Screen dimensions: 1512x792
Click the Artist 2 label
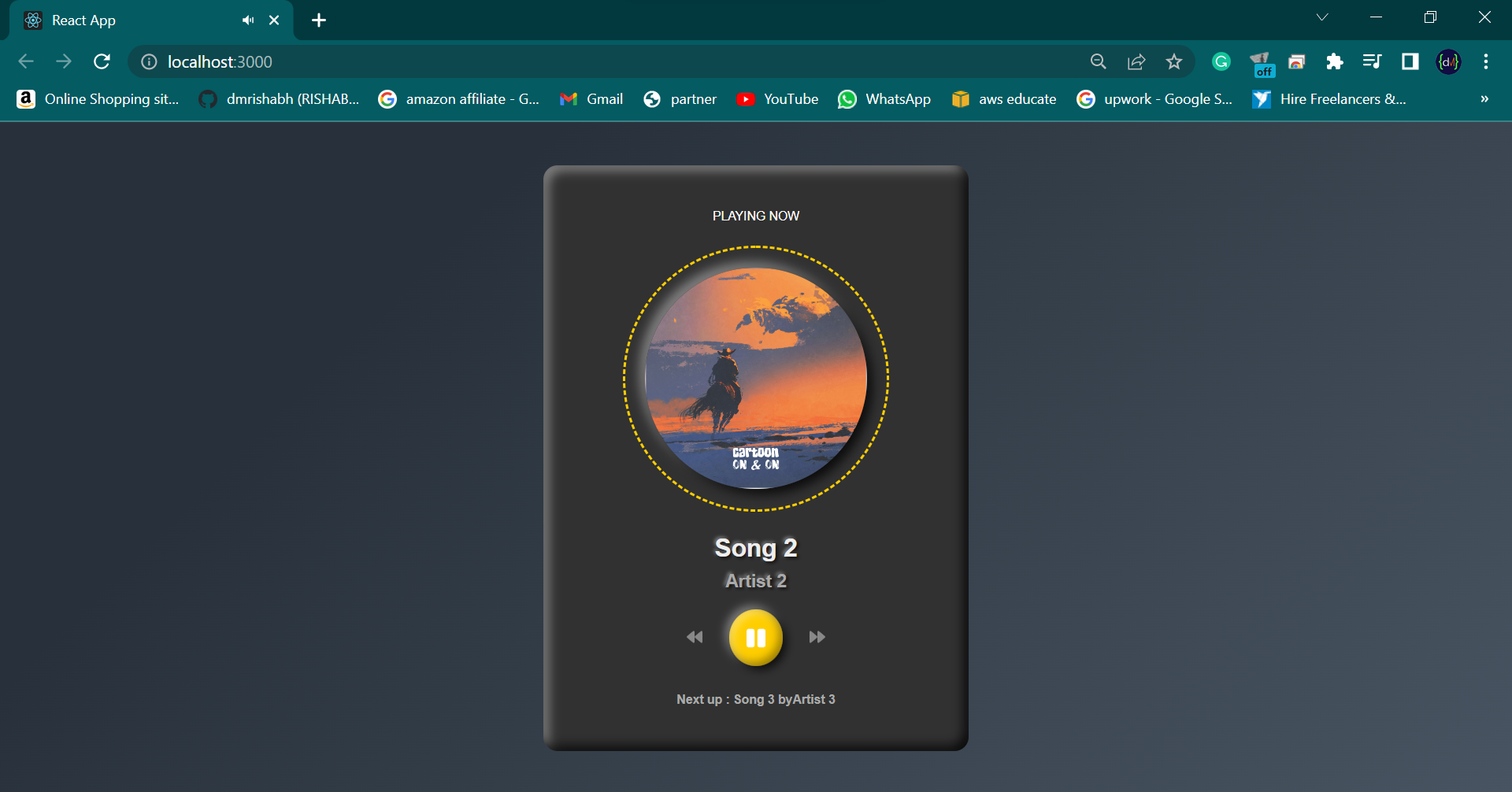[756, 581]
